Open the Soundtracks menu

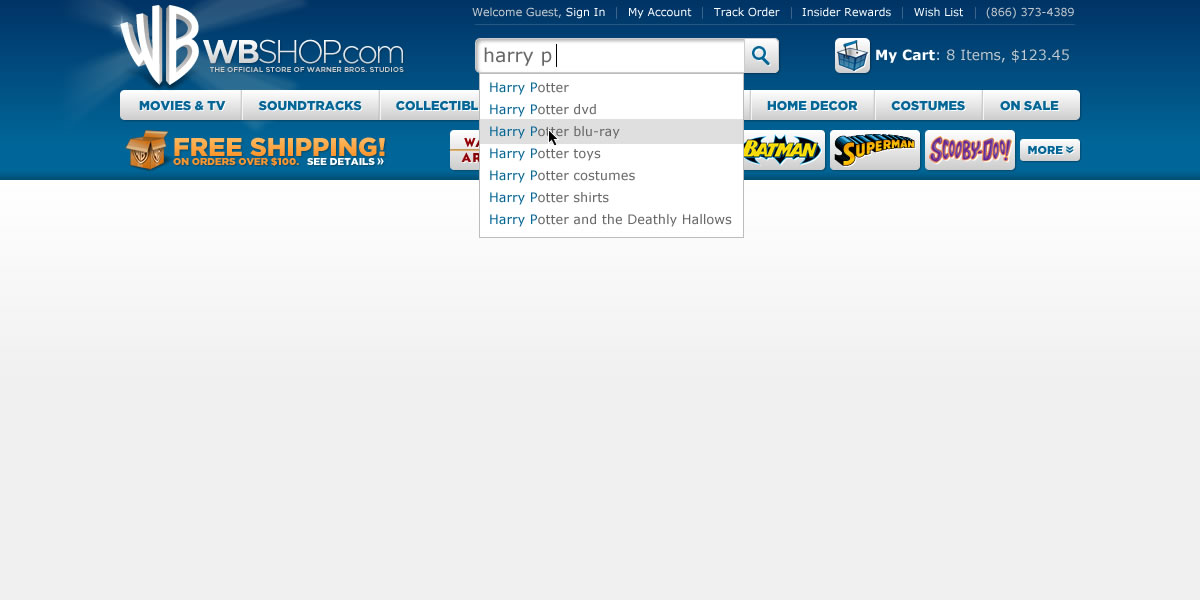point(310,106)
